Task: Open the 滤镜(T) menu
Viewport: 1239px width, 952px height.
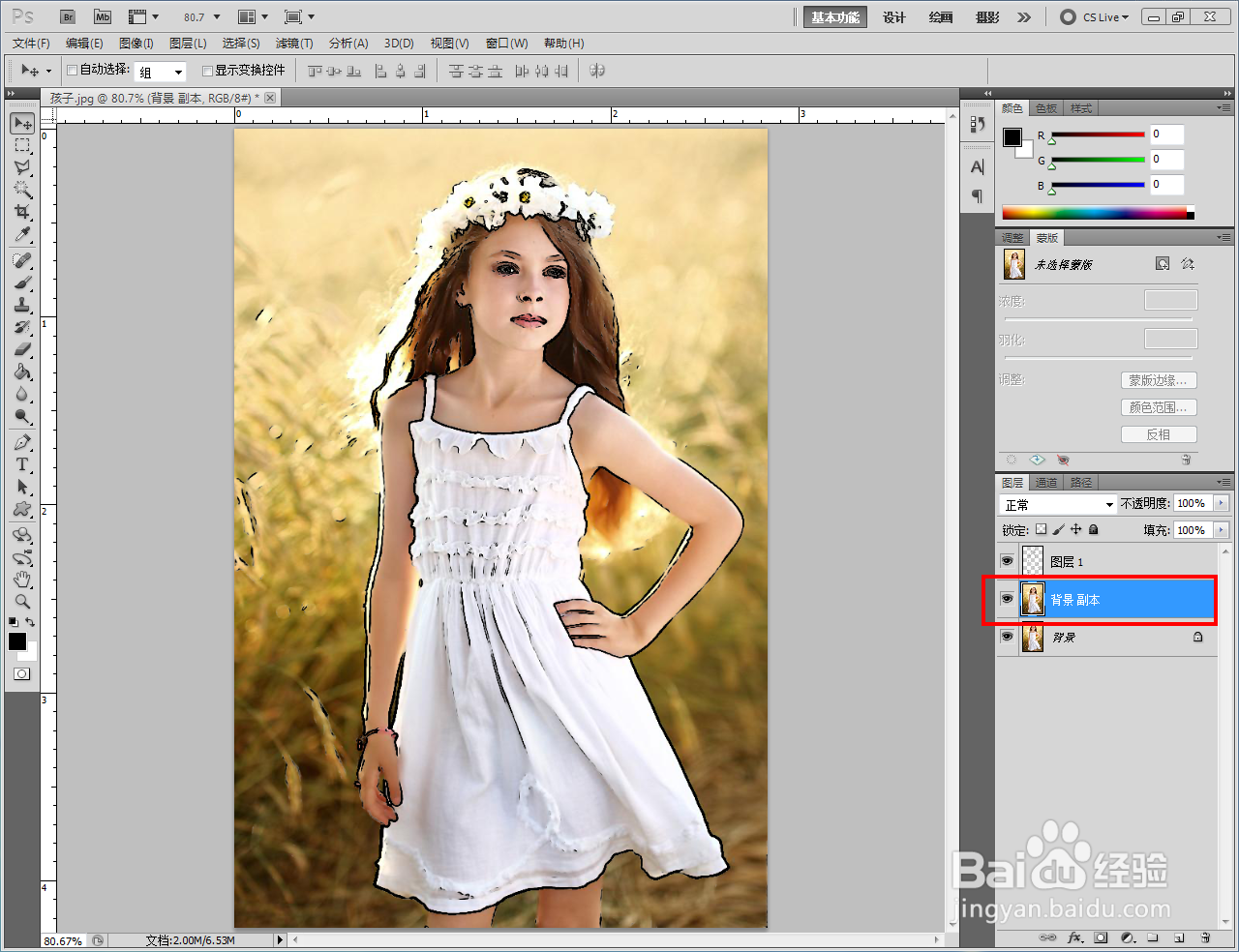Action: 294,44
